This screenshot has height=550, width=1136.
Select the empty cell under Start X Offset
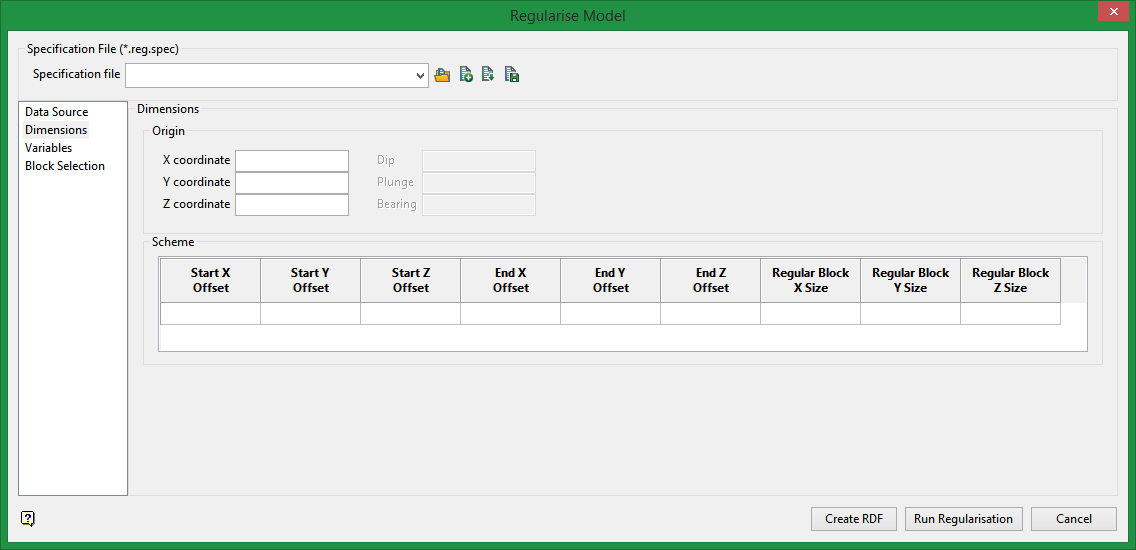click(x=210, y=314)
